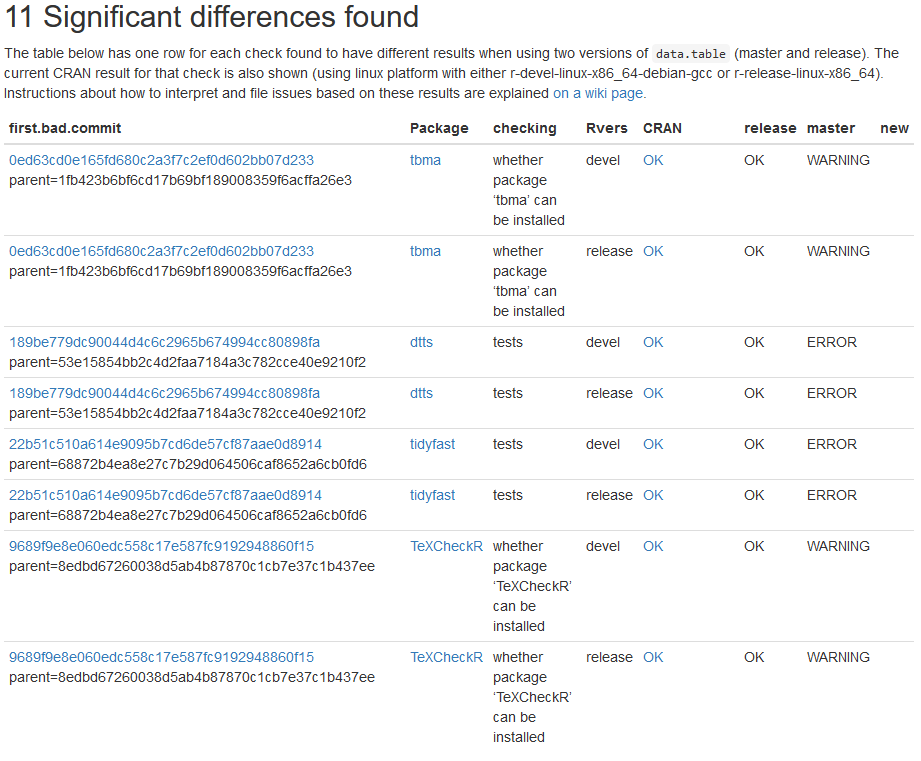Open commit 189be779 link in dtts release row
Image resolution: width=921 pixels, height=761 pixels.
(x=164, y=393)
